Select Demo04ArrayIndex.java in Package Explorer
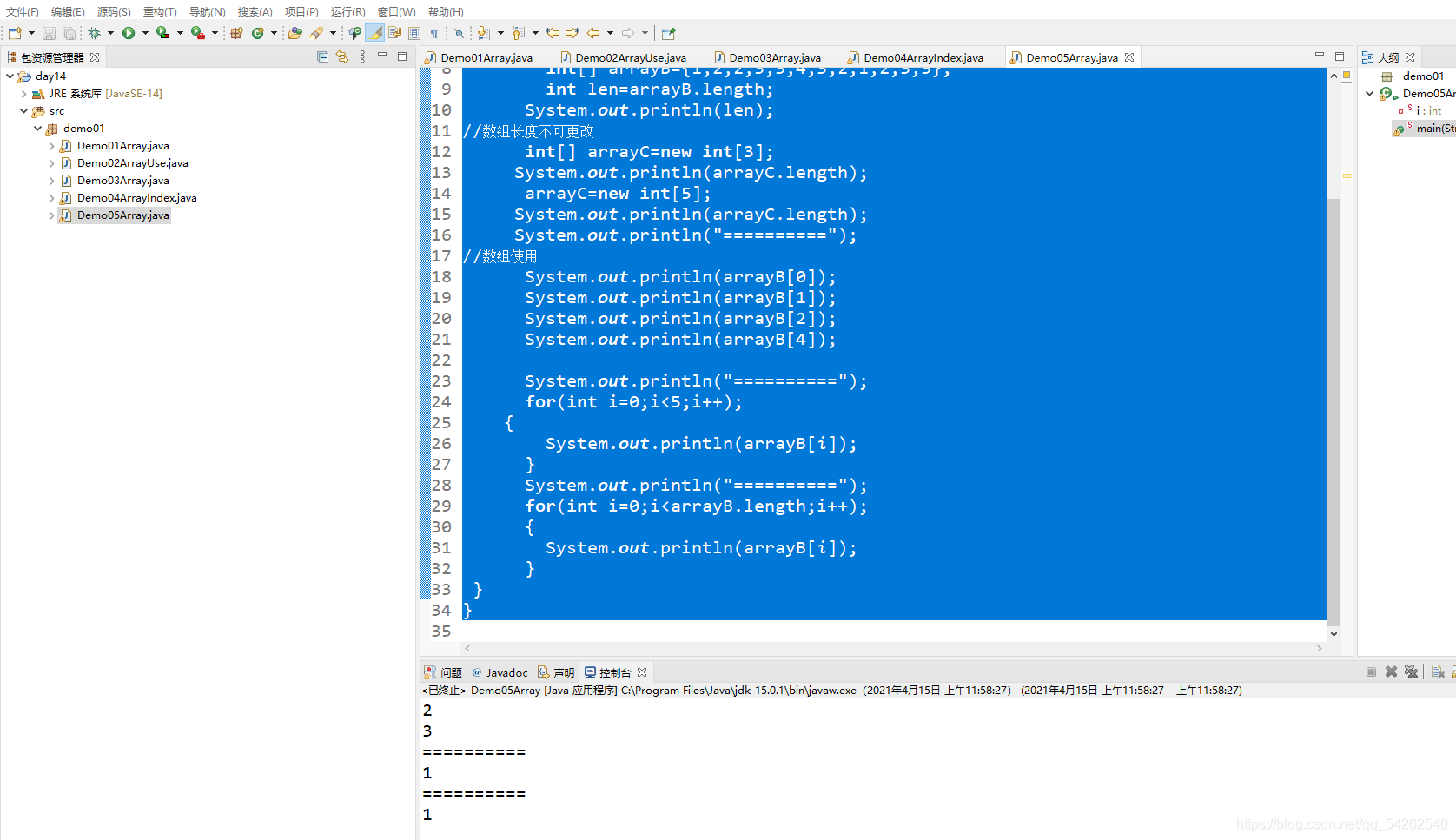 (x=136, y=198)
